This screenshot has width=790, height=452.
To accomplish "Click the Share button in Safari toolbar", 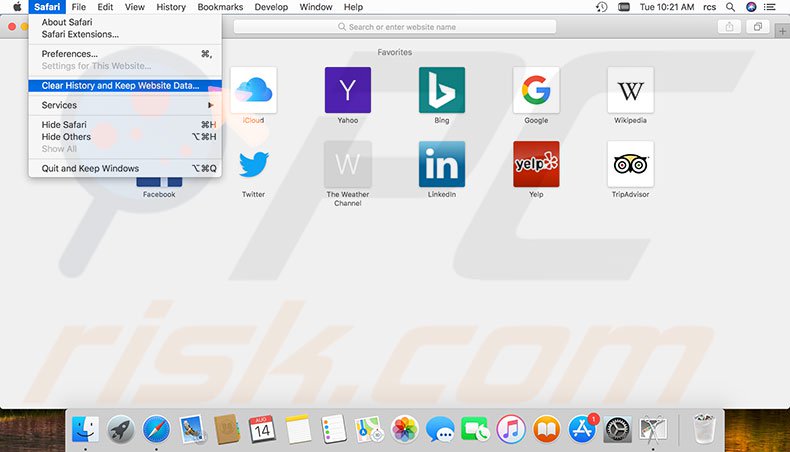I will 729,27.
